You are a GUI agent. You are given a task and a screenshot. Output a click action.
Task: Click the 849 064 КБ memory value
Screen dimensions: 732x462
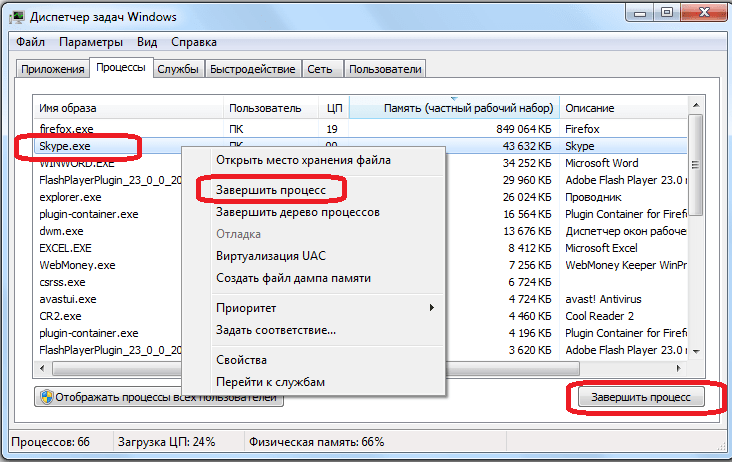pos(524,129)
